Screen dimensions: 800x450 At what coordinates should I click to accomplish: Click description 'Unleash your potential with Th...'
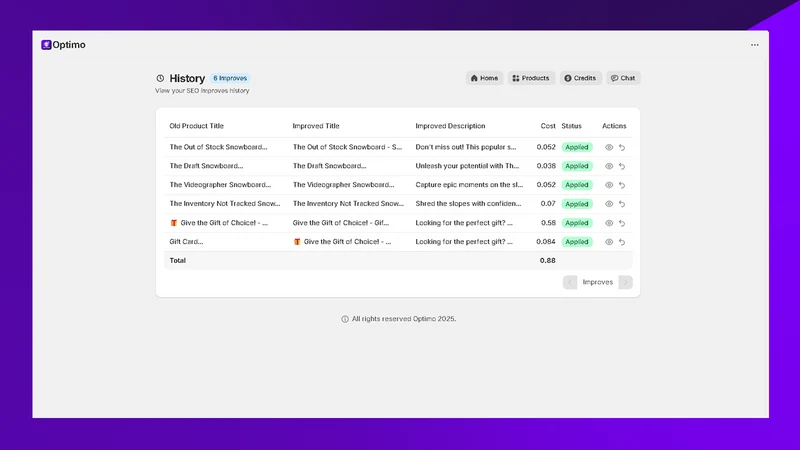click(x=467, y=166)
